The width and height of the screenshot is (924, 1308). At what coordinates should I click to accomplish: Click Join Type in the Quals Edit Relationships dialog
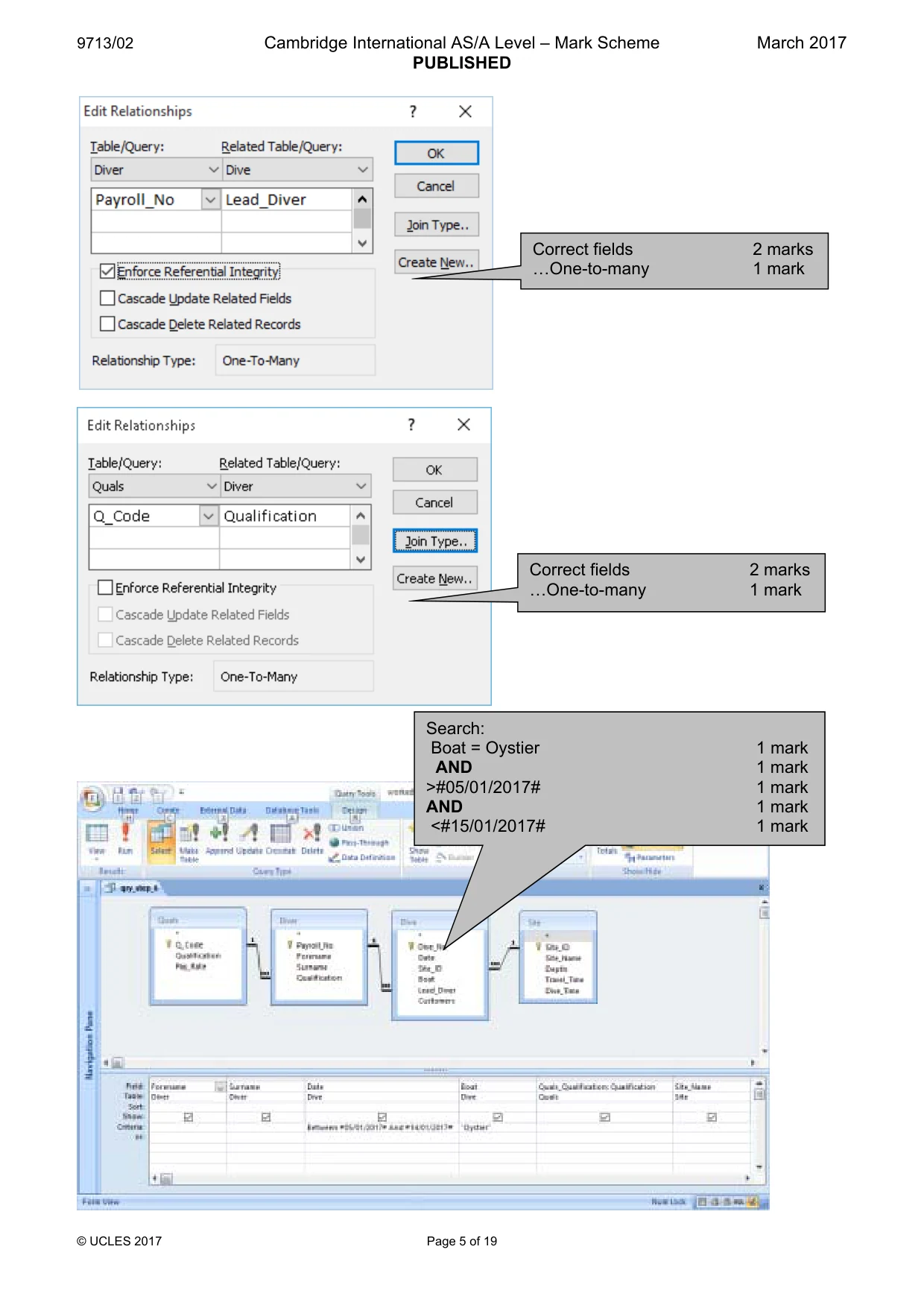tap(434, 541)
